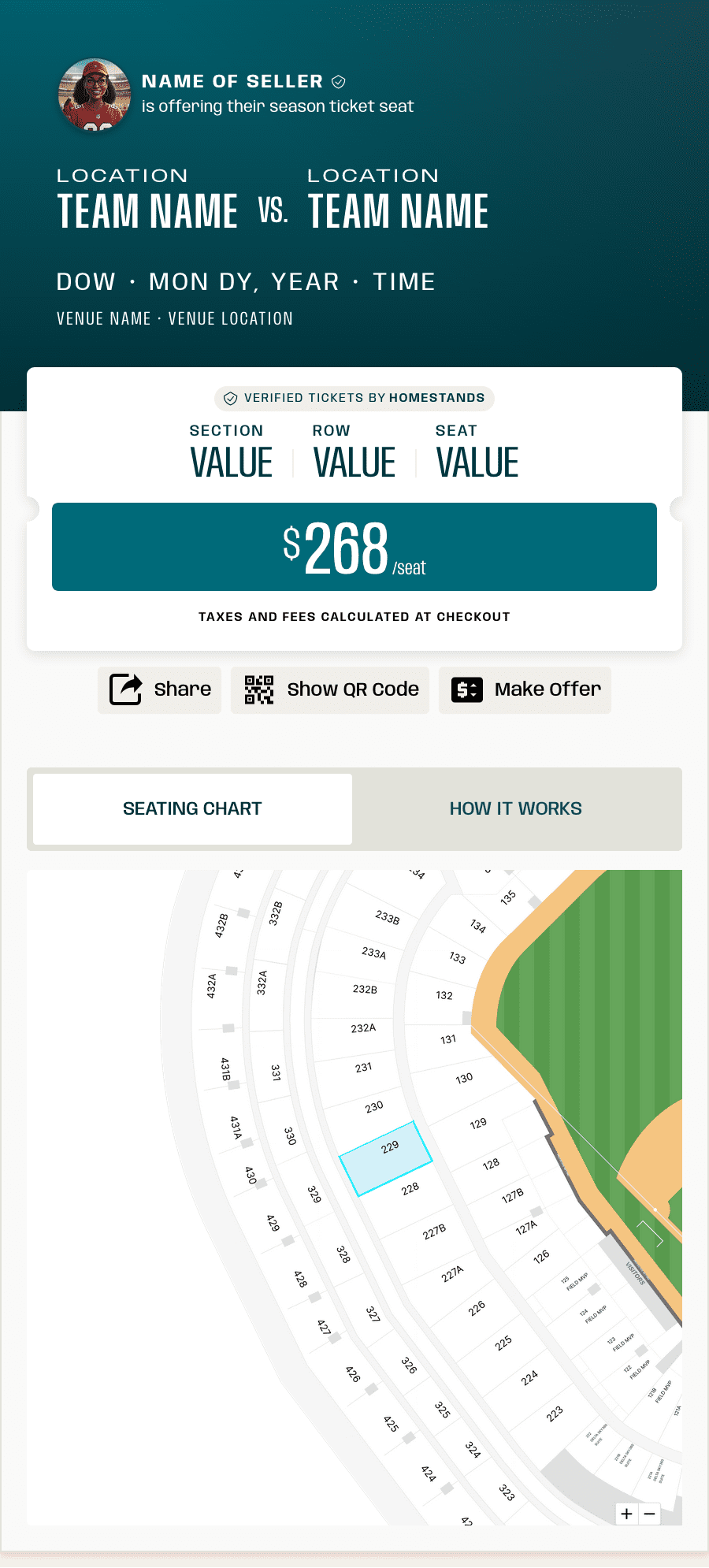Click the QR code icon

click(x=258, y=689)
